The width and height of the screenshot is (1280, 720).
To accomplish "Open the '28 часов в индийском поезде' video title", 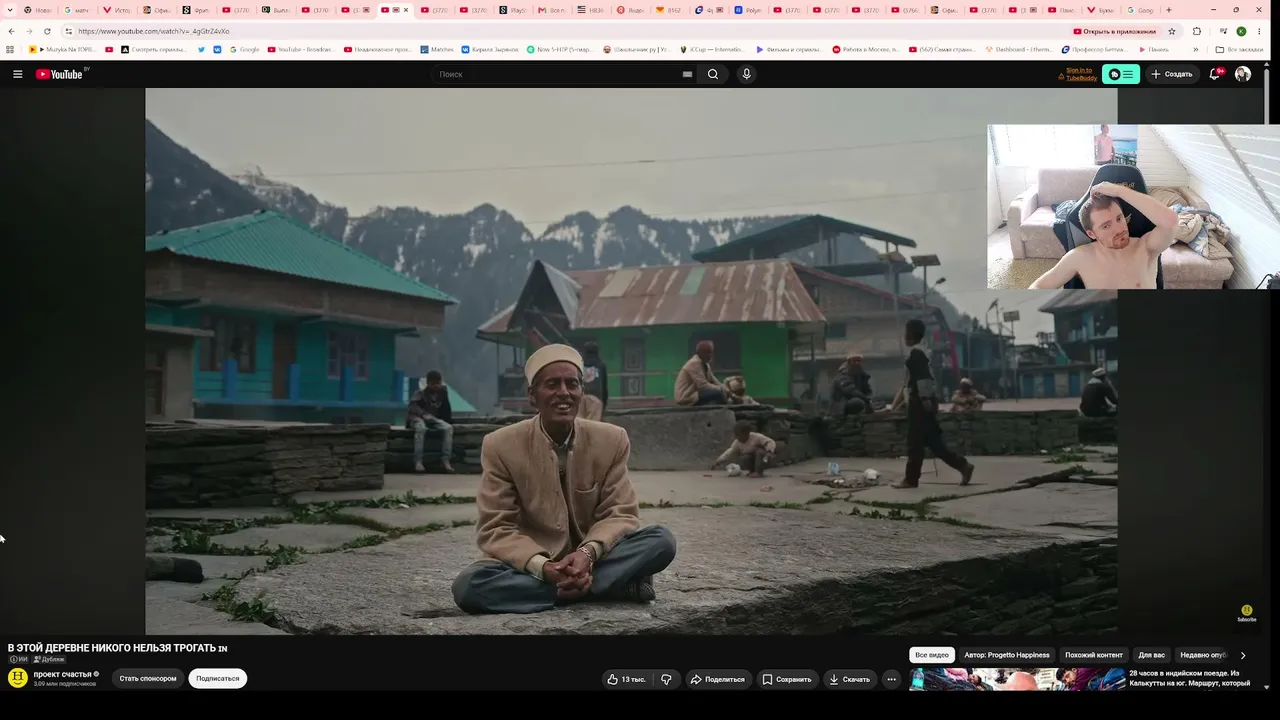I will pos(1190,678).
